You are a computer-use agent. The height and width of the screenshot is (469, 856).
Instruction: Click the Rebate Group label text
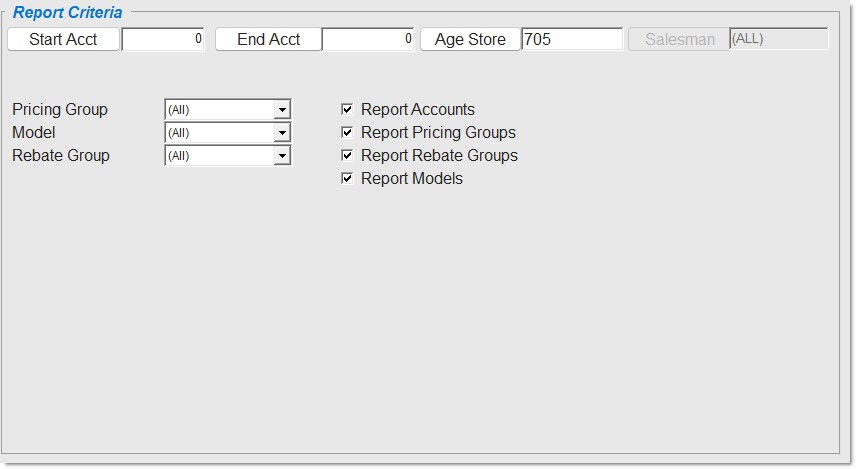[x=61, y=155]
